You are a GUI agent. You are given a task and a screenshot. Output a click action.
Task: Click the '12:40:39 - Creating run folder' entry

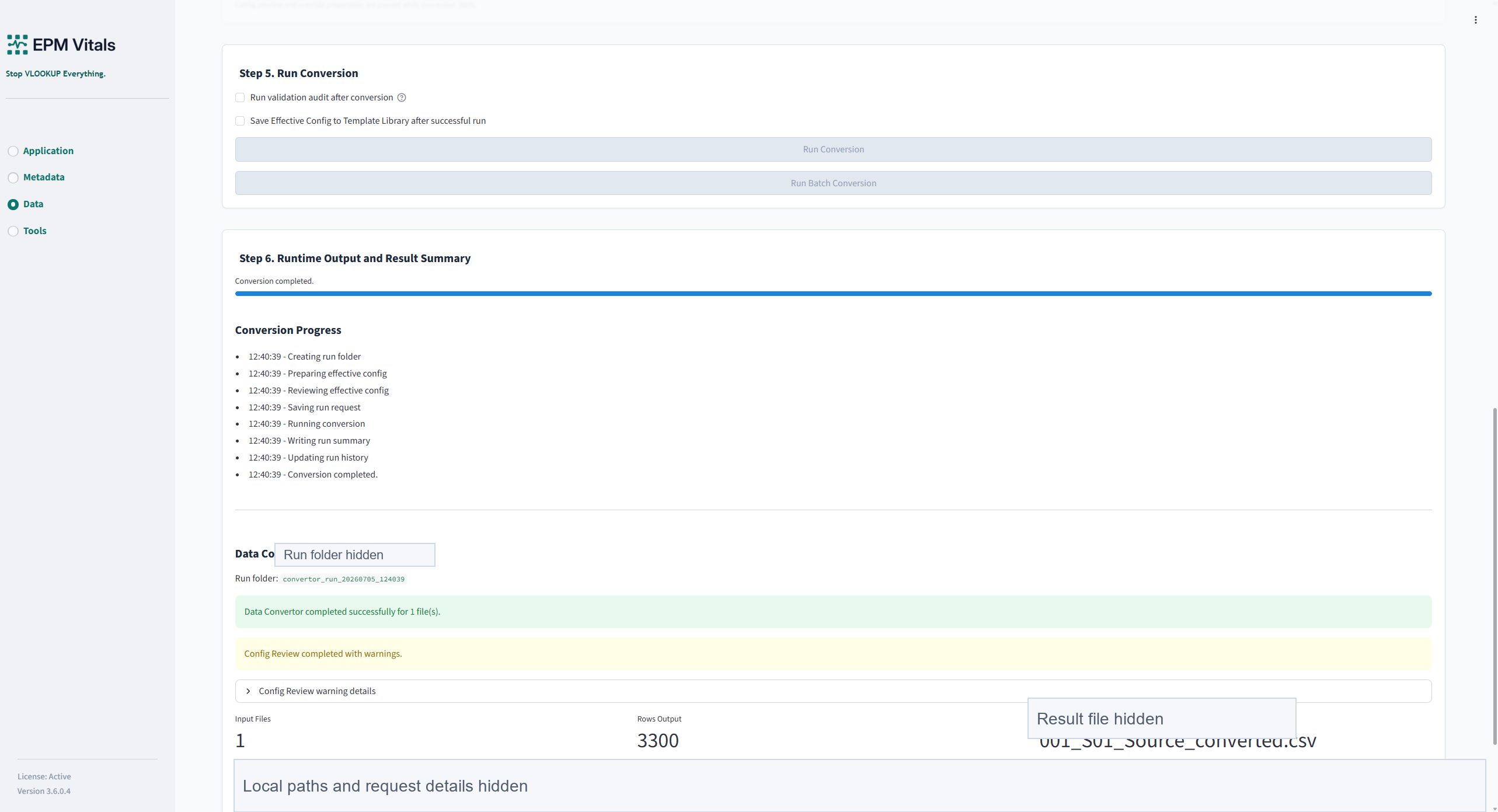tap(304, 357)
